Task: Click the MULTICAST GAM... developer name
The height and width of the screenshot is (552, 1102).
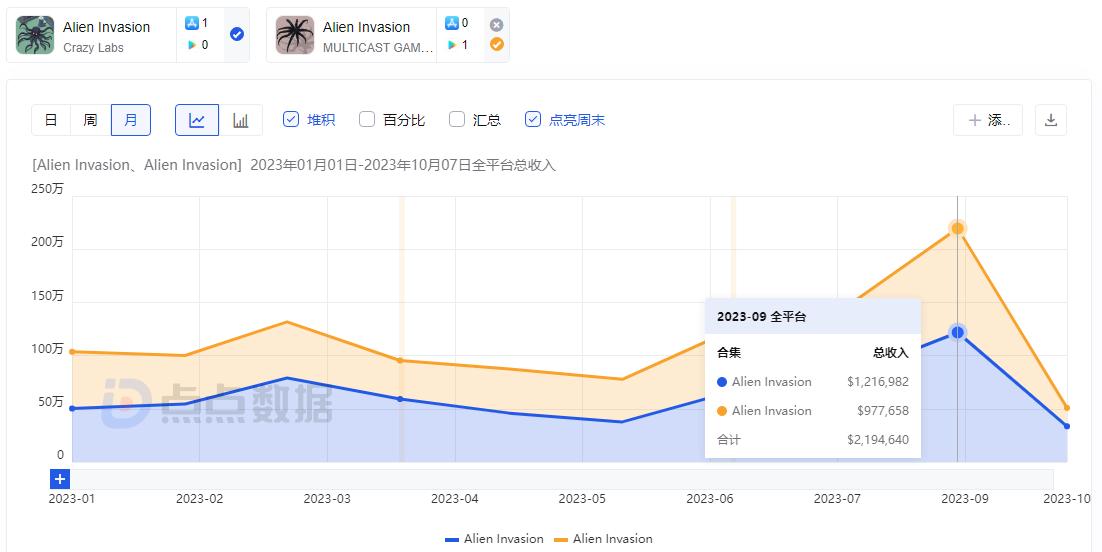Action: point(377,48)
